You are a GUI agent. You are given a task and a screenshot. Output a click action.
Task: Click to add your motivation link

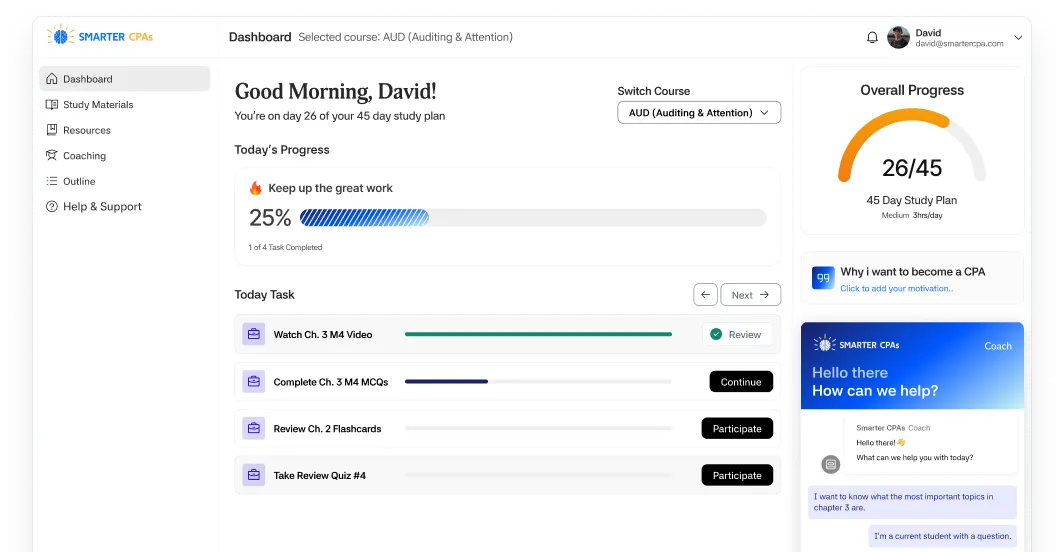click(896, 289)
